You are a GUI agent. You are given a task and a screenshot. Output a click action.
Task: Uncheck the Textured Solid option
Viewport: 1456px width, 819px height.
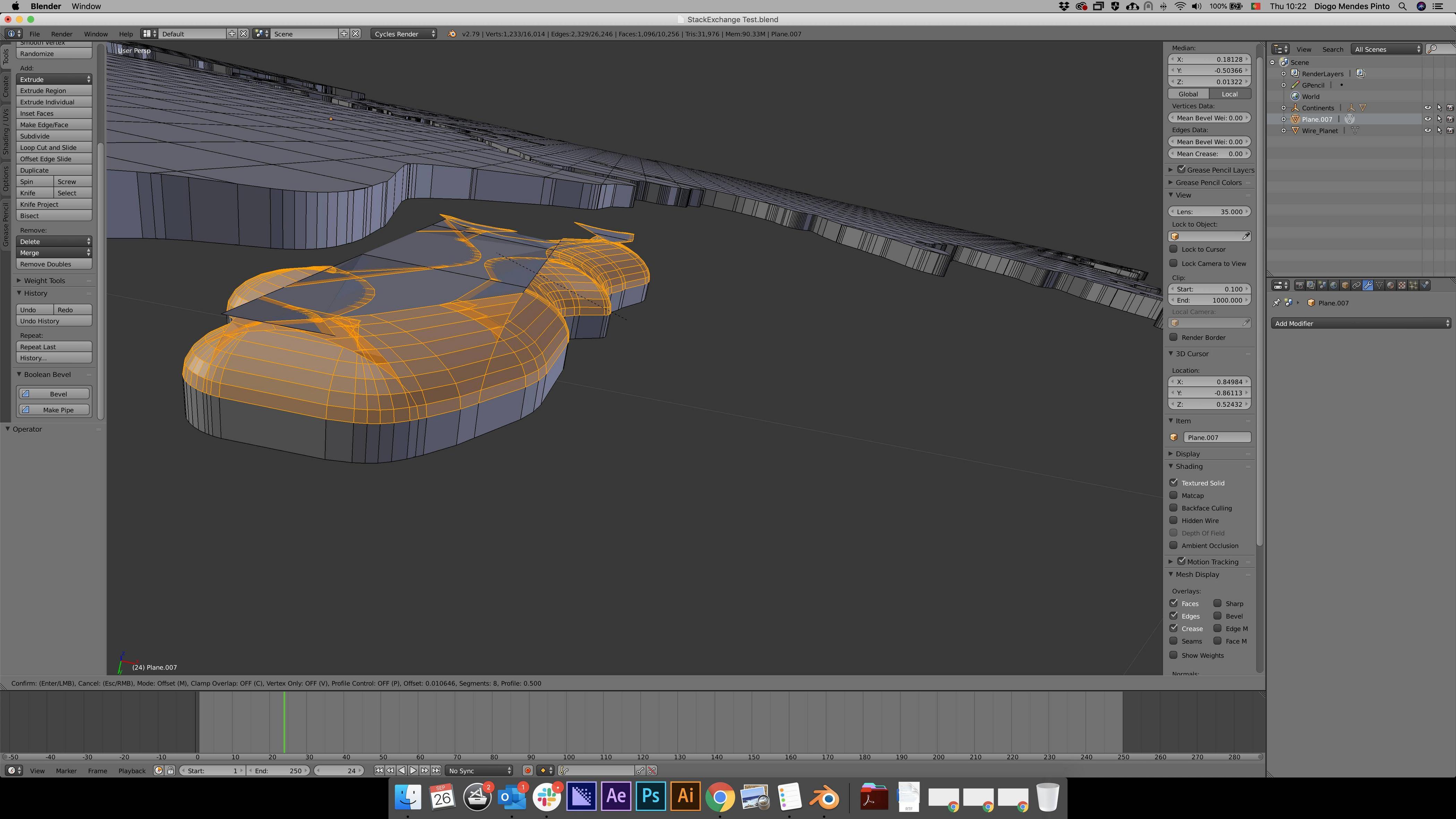1174,483
